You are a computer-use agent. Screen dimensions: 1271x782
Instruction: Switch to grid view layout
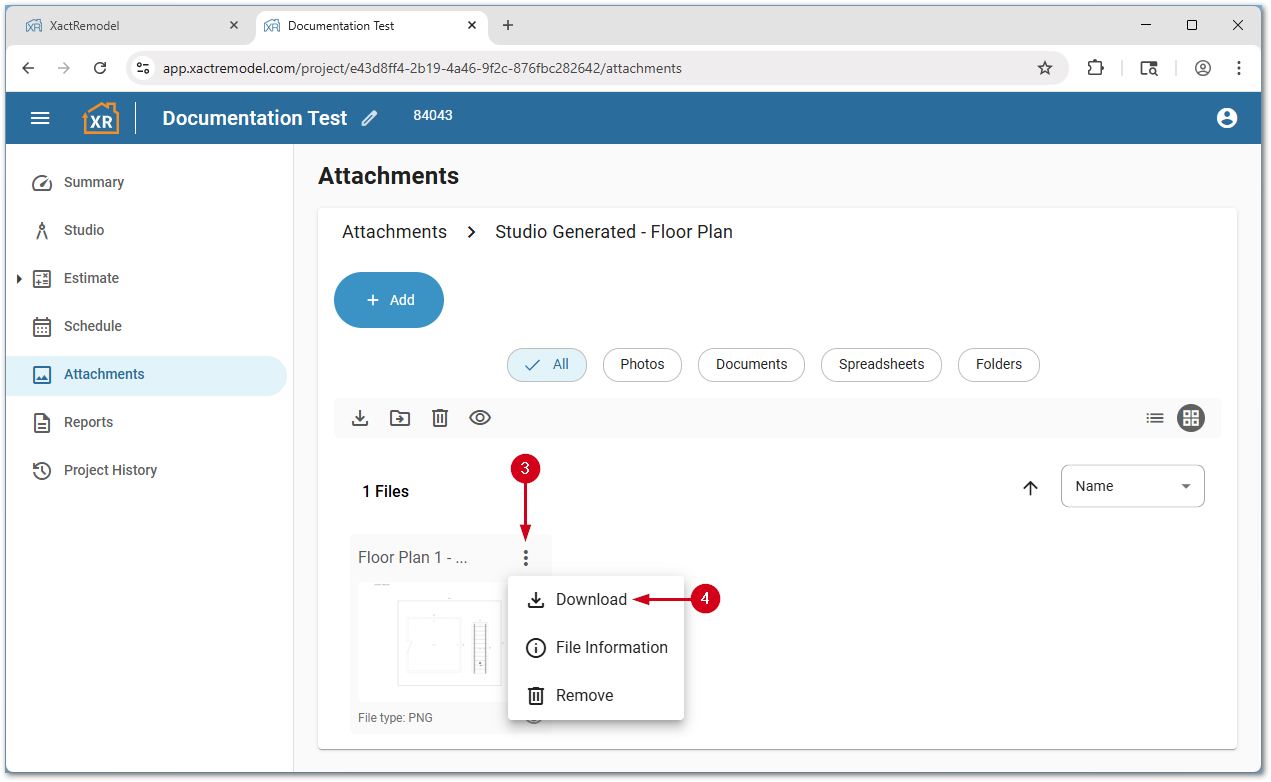coord(1190,418)
